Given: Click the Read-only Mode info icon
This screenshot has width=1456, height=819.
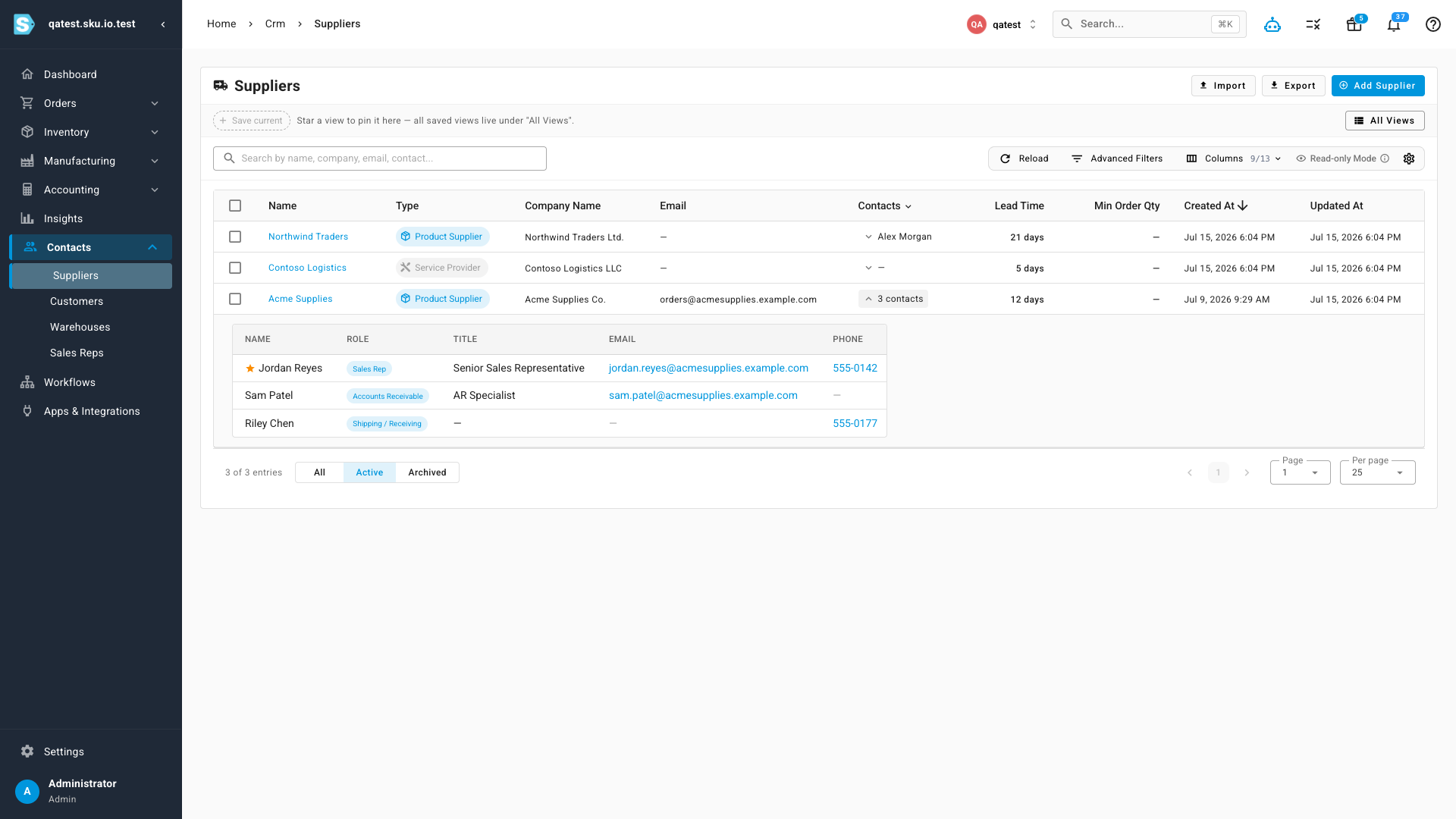Looking at the screenshot, I should pos(1385,158).
